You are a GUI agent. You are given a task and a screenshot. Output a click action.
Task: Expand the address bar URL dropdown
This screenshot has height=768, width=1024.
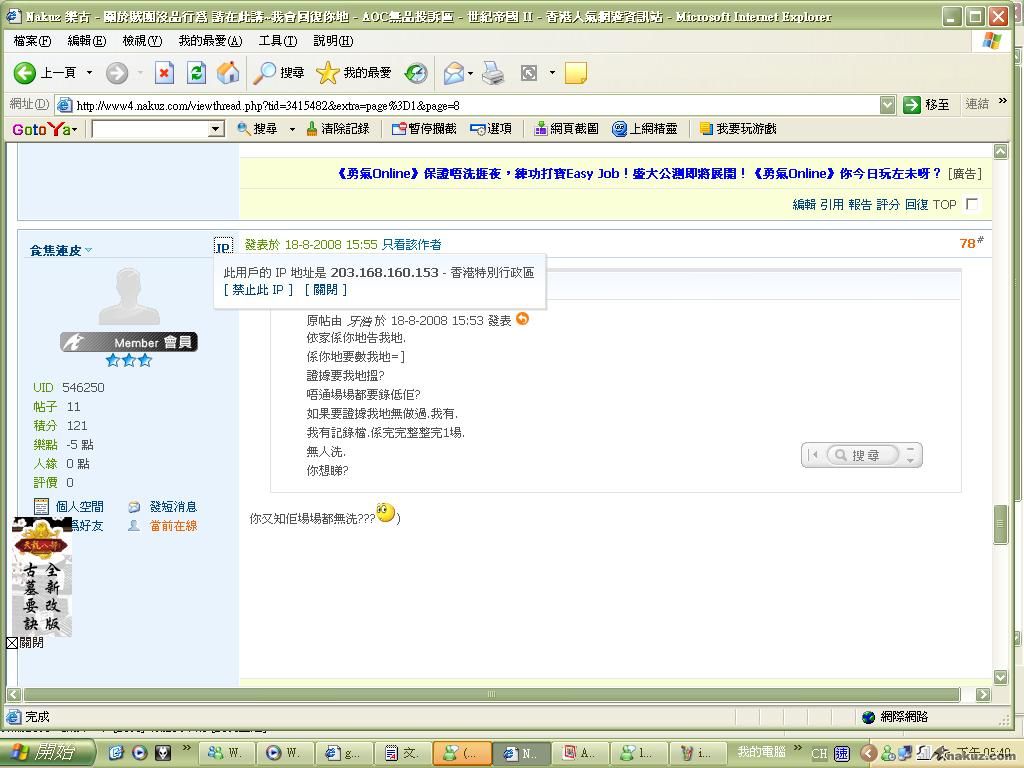coord(887,105)
